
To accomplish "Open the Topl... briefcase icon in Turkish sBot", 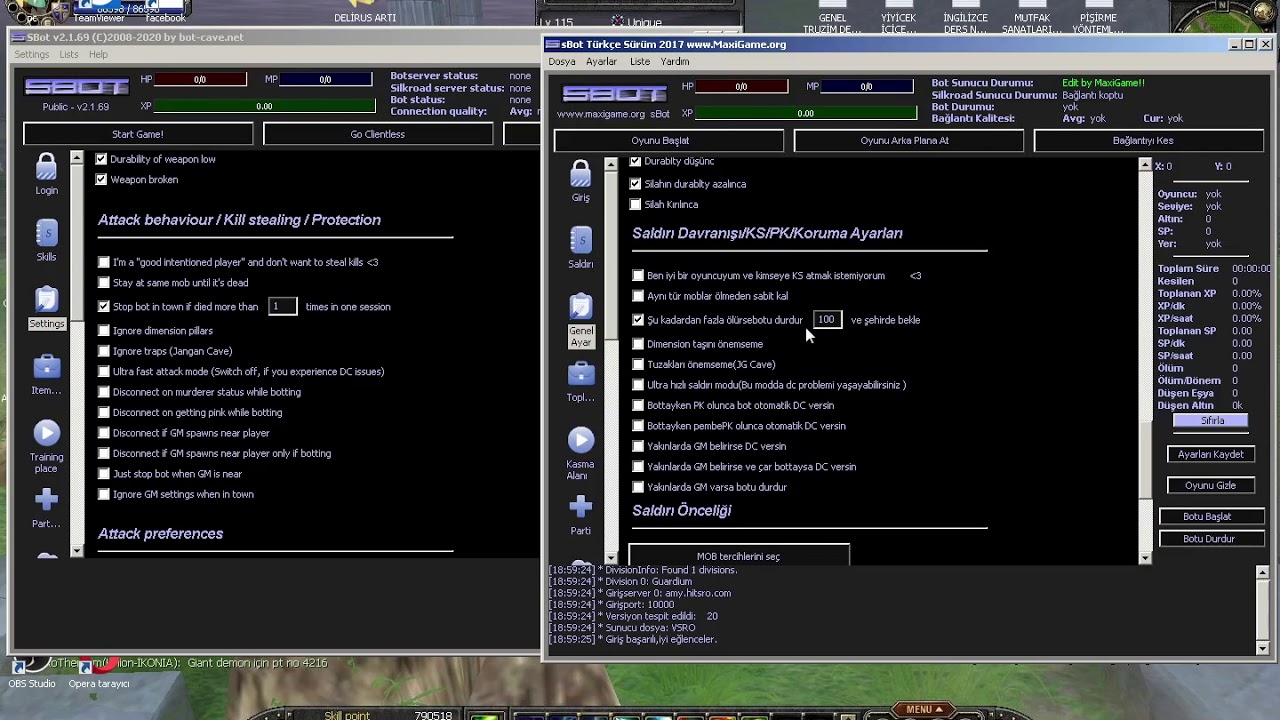I will tap(581, 374).
